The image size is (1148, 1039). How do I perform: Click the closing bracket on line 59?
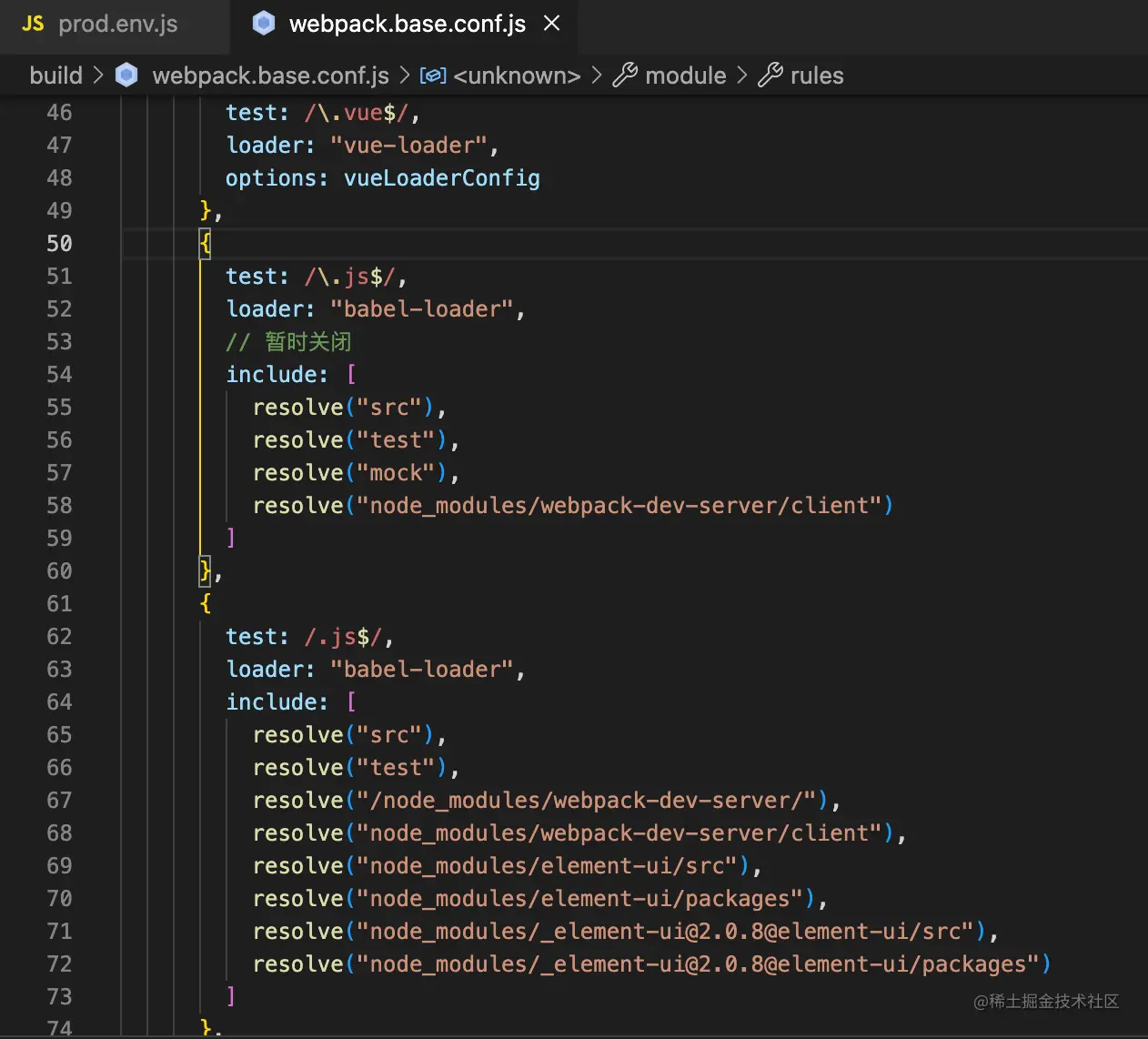tap(231, 538)
